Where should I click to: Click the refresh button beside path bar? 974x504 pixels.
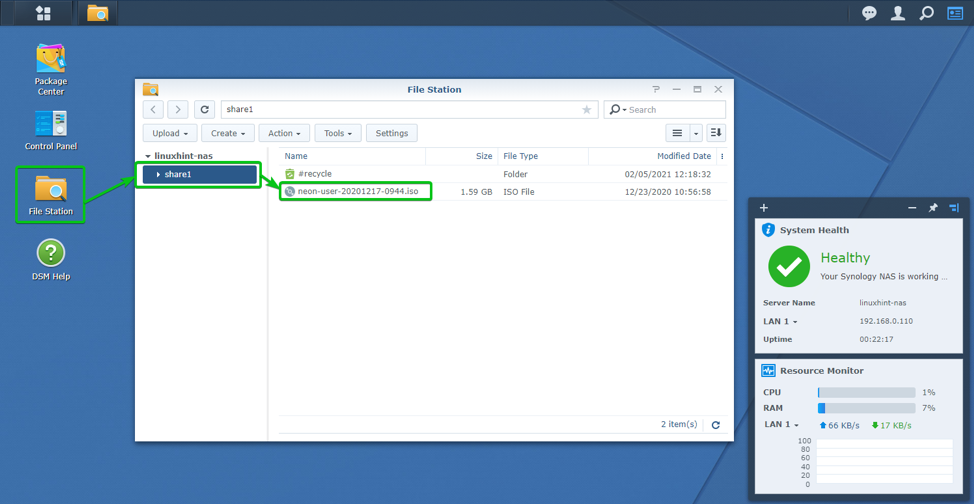click(204, 110)
